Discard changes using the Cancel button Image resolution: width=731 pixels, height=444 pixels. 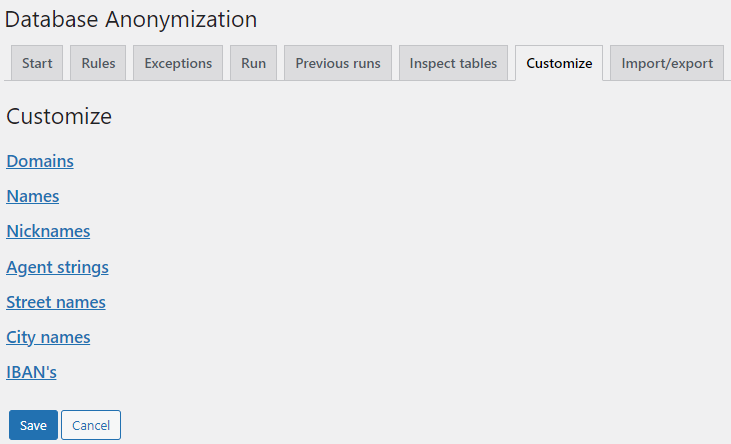click(91, 425)
